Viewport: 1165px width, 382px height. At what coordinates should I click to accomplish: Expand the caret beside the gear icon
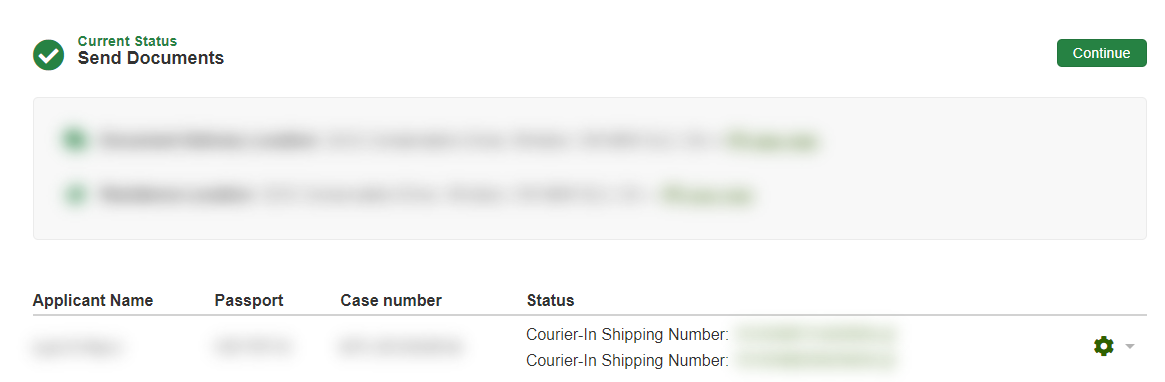(1130, 346)
